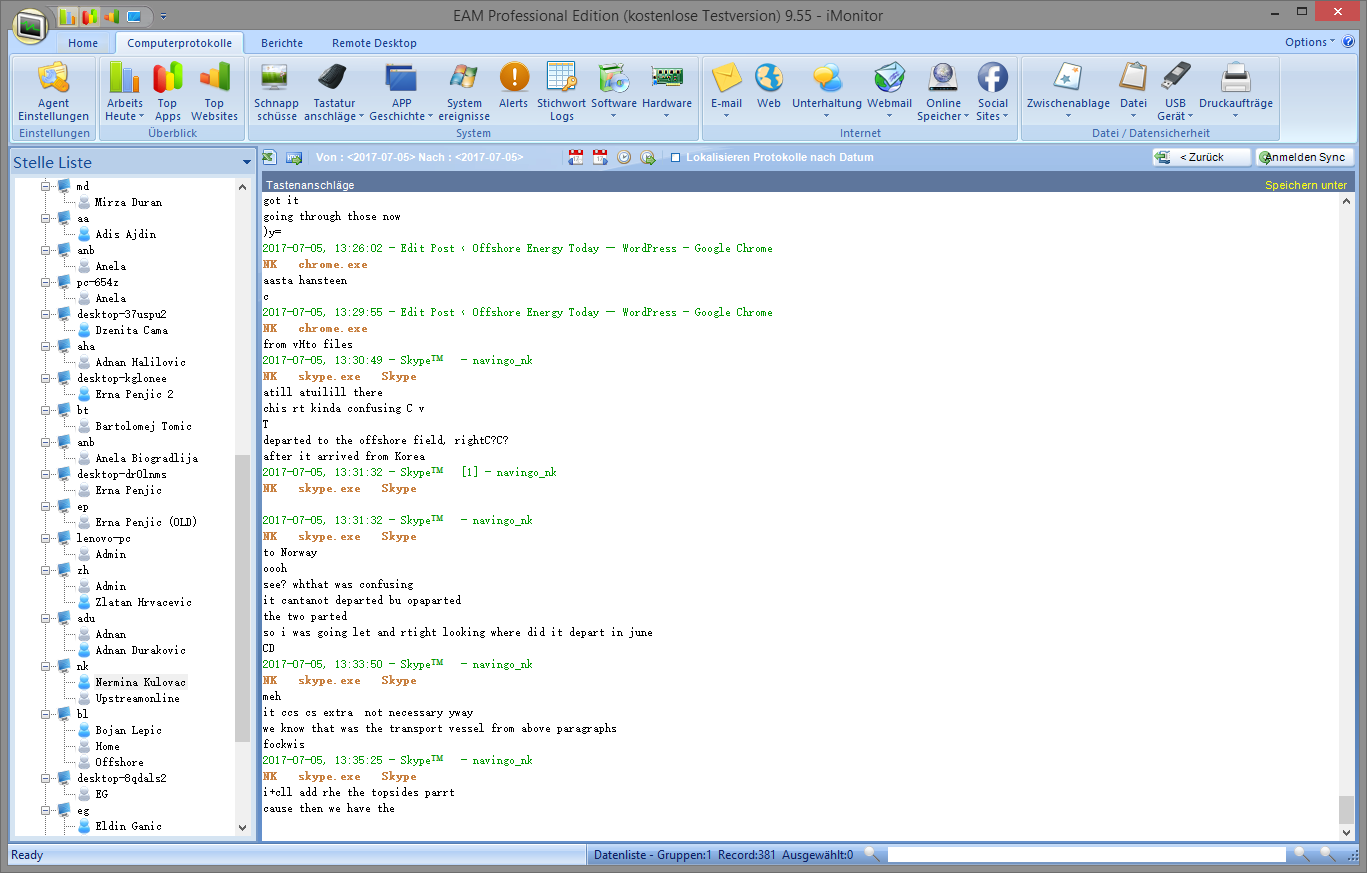Viewport: 1367px width, 873px height.
Task: Click the status bar search field
Action: (x=1085, y=855)
